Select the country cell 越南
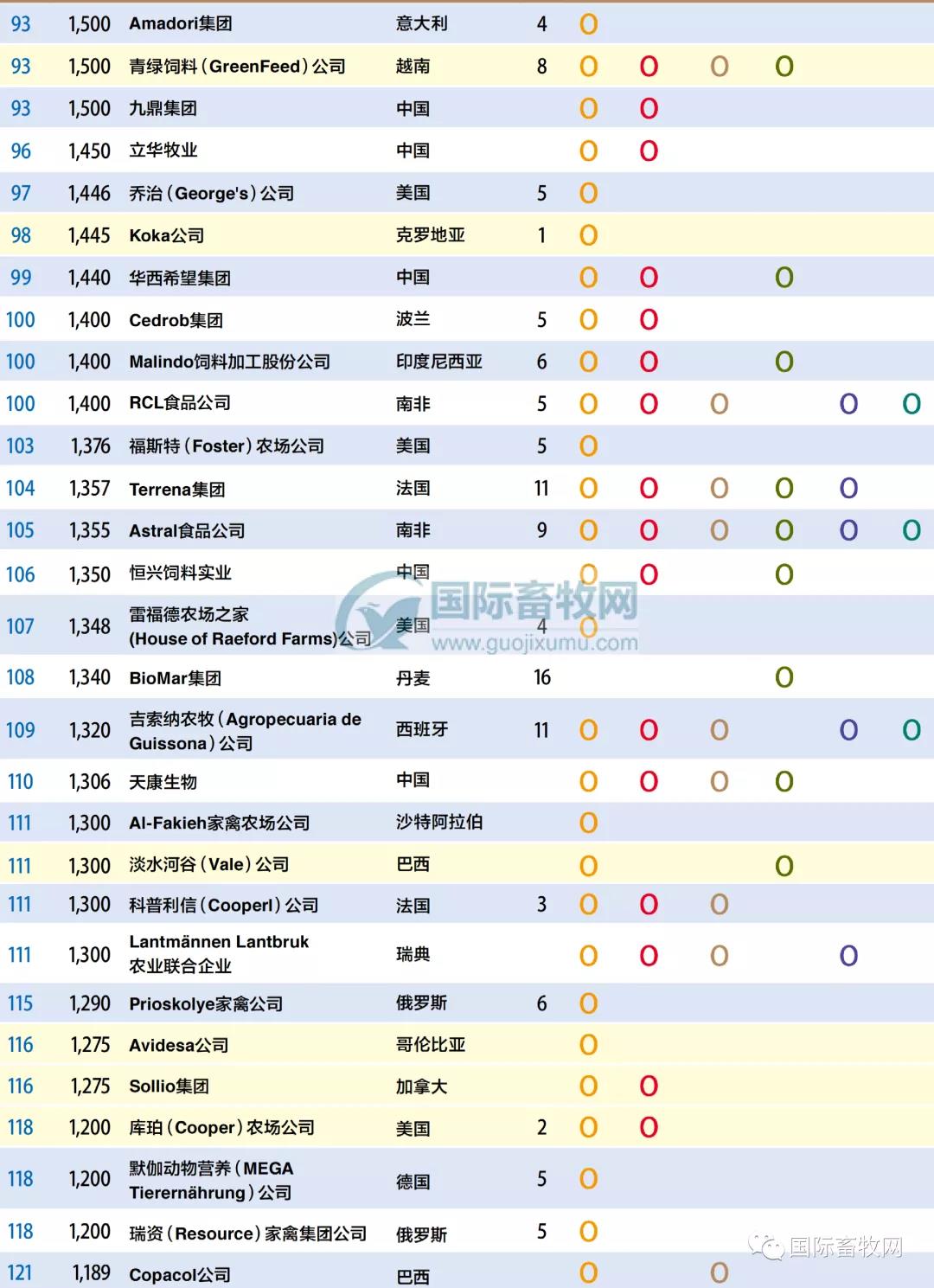 (413, 67)
